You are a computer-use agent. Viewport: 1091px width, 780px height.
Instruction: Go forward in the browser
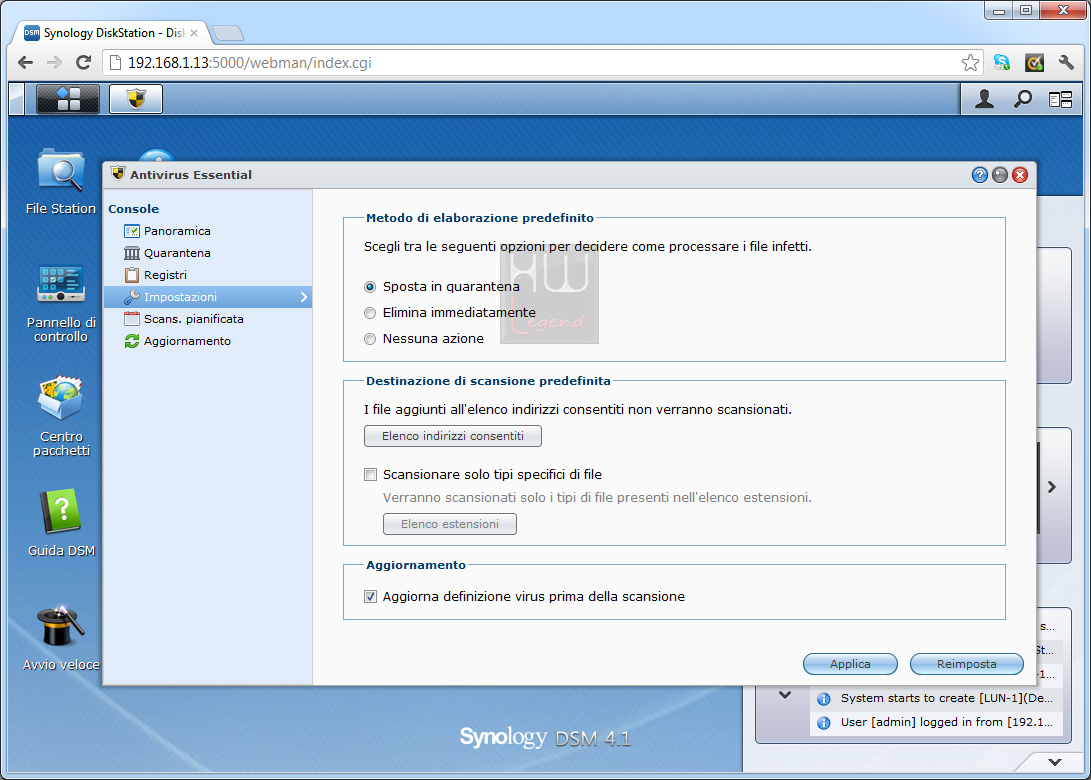tap(54, 63)
